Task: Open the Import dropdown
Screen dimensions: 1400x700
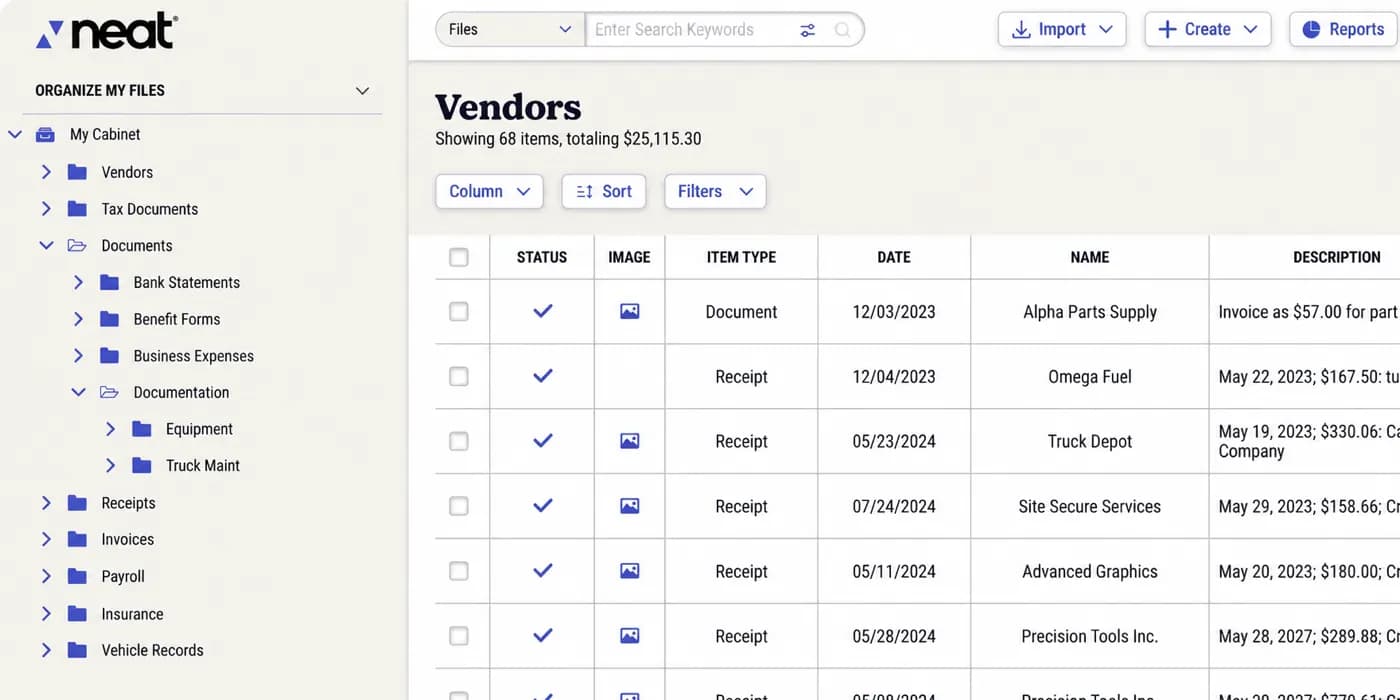Action: pos(1062,29)
